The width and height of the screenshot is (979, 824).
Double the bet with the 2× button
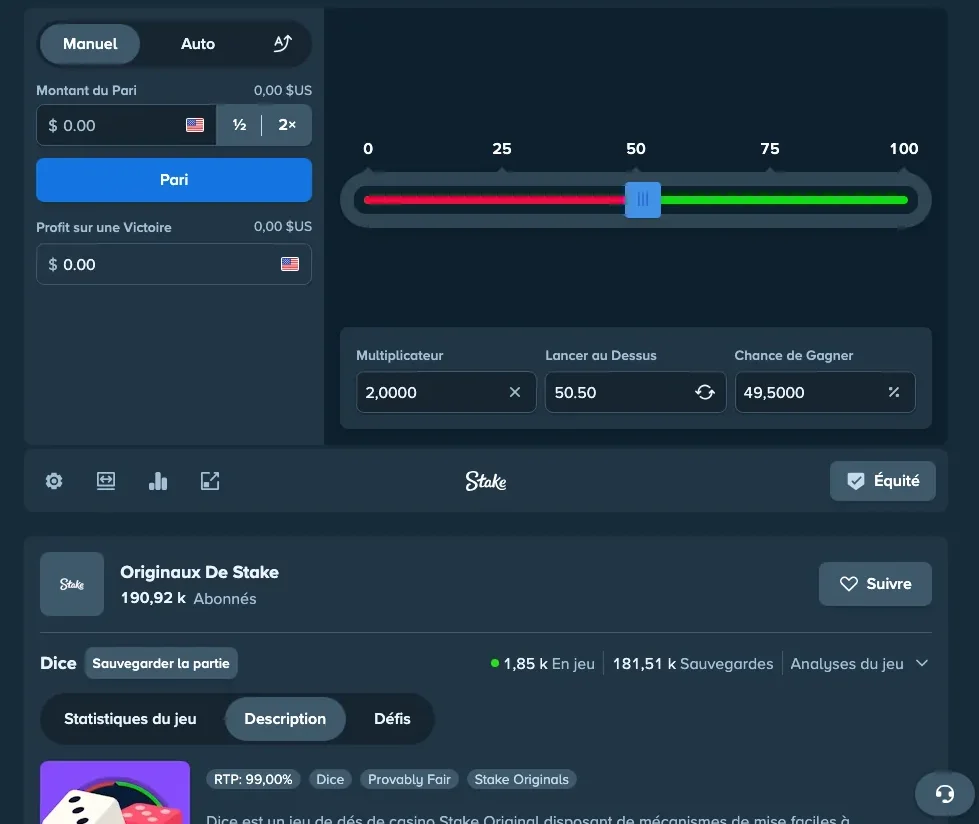(287, 125)
